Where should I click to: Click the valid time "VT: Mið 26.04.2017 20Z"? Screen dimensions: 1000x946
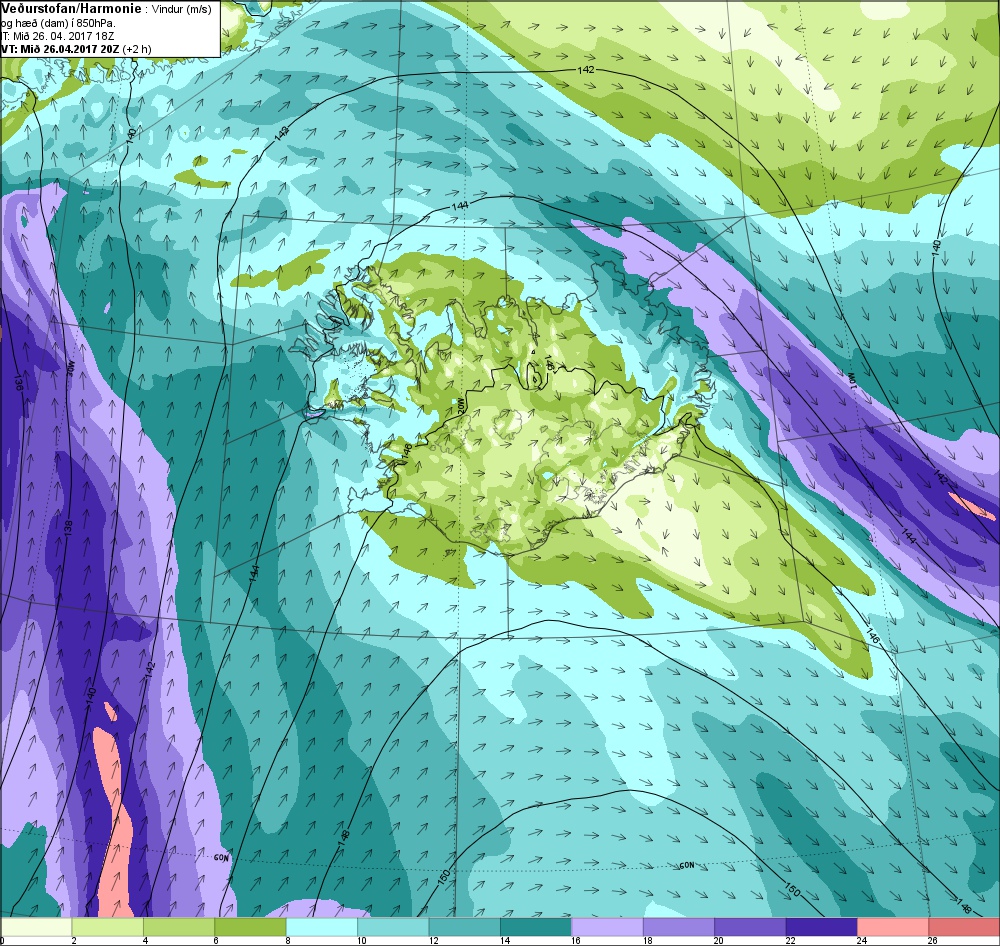59,49
